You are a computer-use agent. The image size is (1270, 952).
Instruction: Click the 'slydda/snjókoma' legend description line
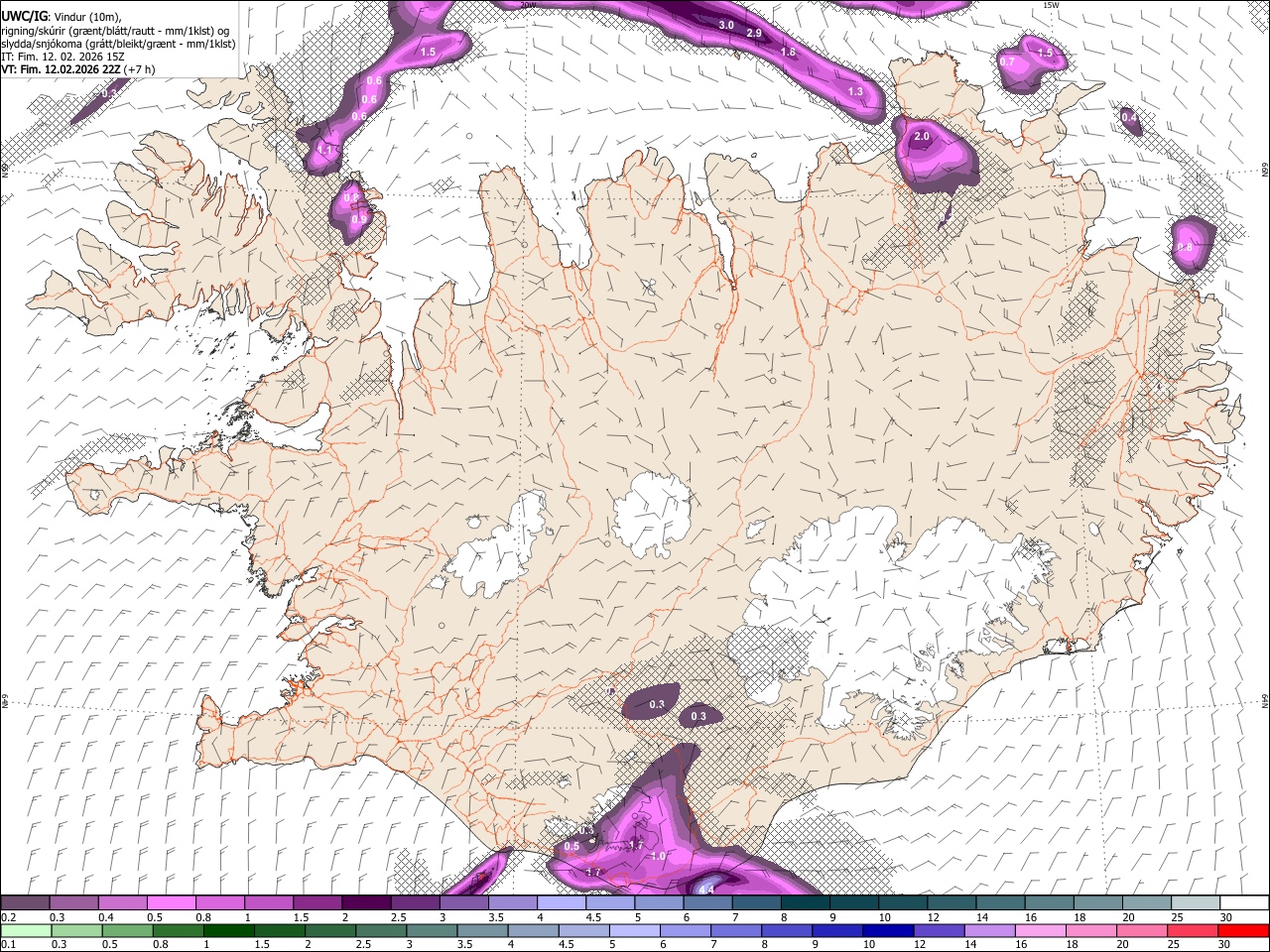tap(118, 44)
